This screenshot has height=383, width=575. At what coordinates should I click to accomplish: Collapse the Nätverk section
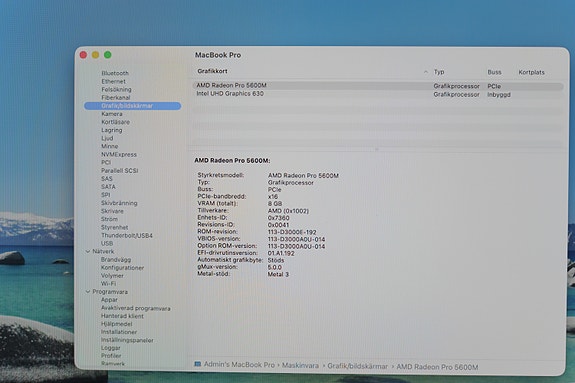(88, 251)
